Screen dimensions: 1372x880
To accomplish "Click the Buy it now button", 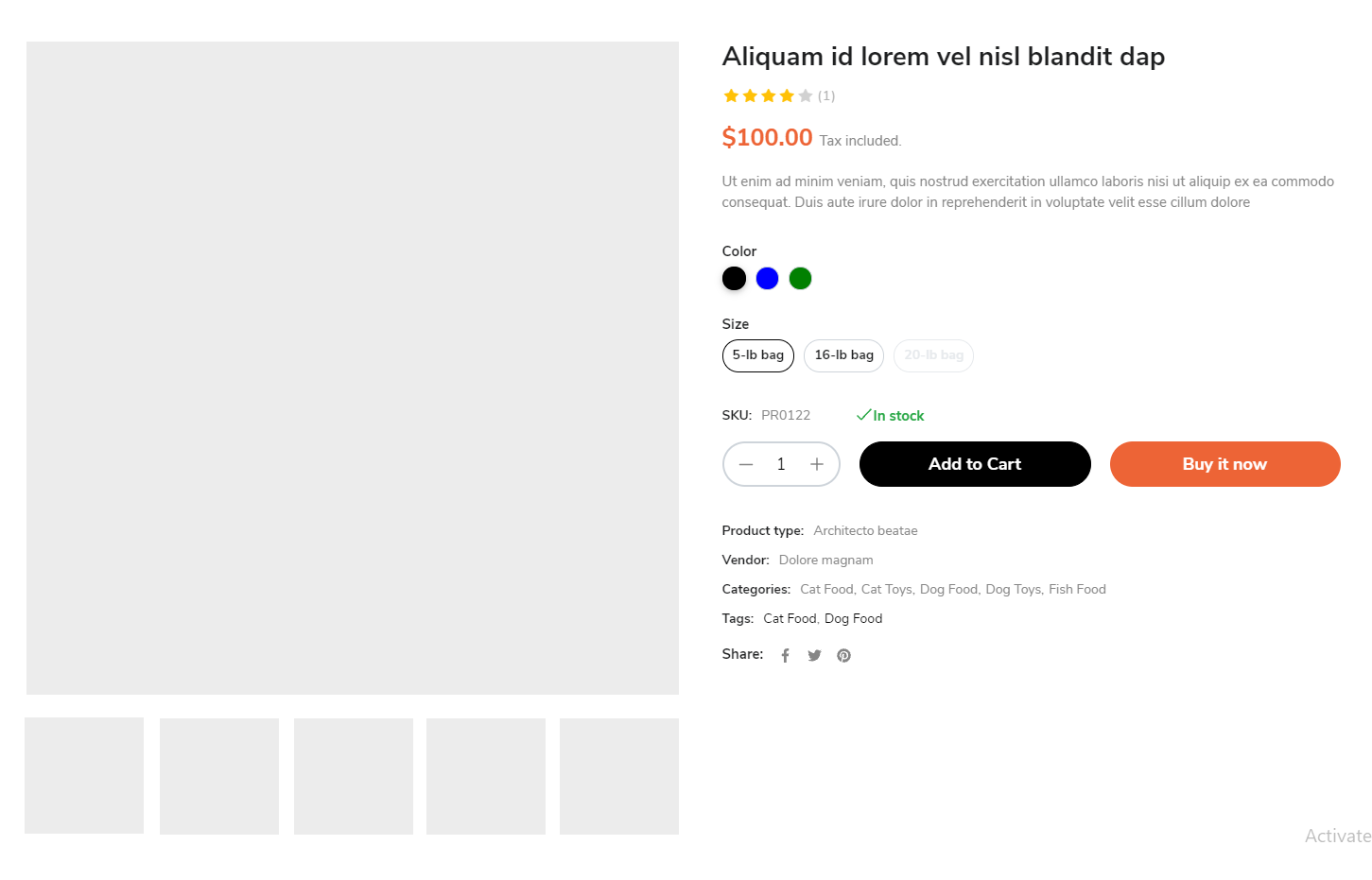I will click(1224, 464).
